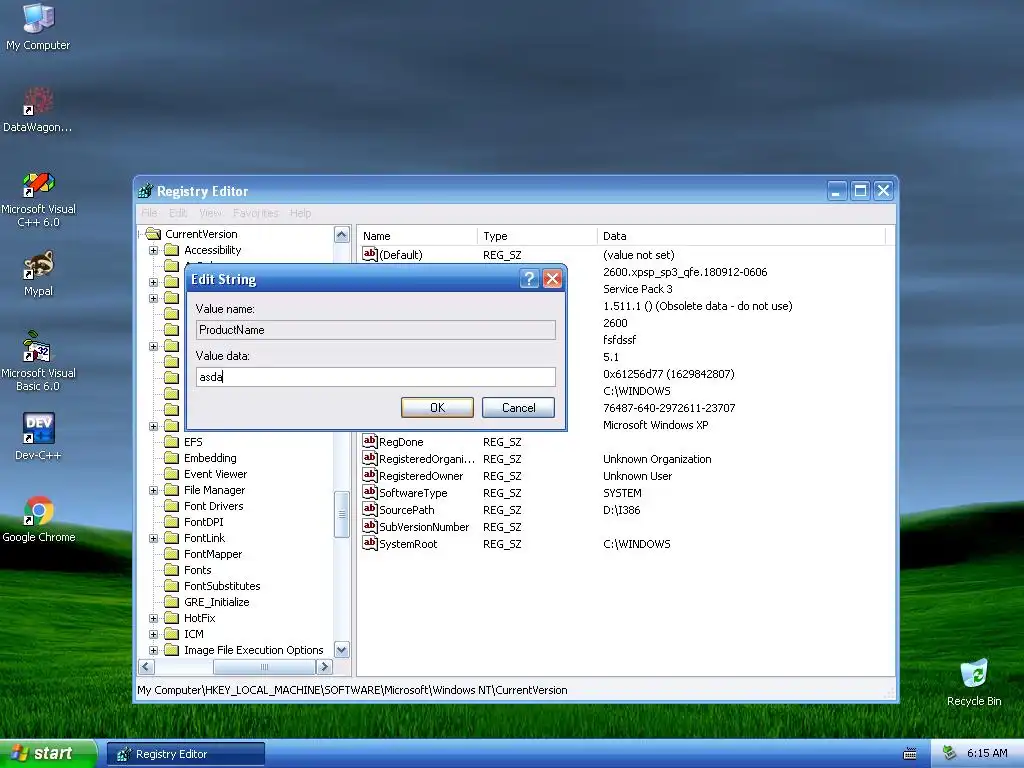Image resolution: width=1024 pixels, height=768 pixels.
Task: Click the Embedding folder icon
Action: coord(171,458)
